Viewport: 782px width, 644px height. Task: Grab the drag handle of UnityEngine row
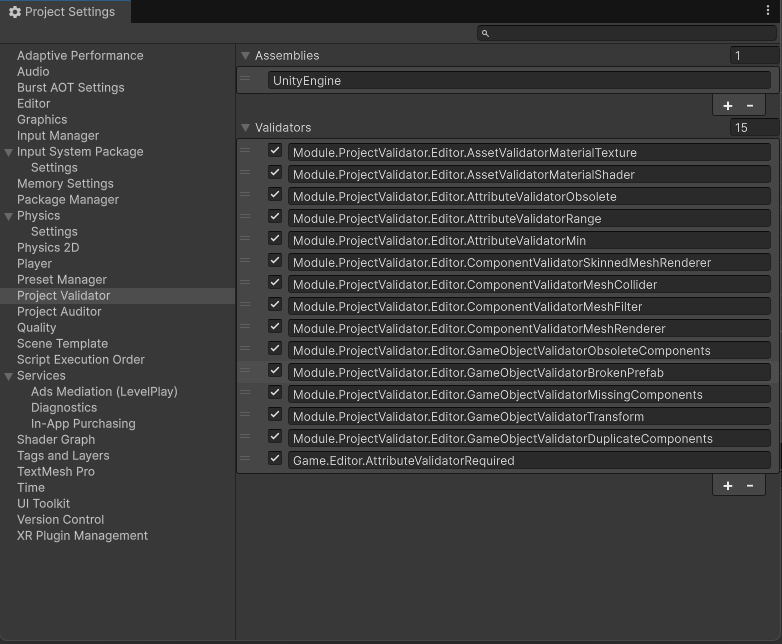[245, 78]
